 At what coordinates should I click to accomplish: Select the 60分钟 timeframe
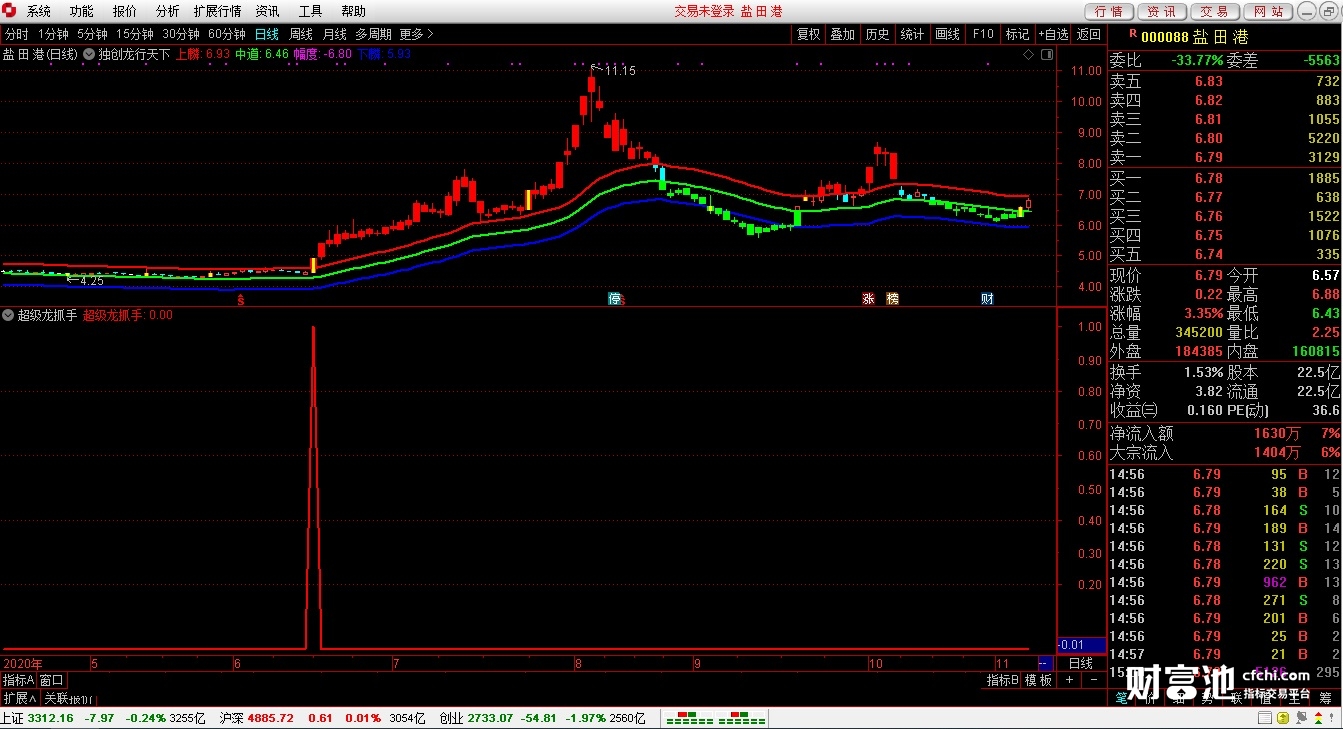(227, 34)
